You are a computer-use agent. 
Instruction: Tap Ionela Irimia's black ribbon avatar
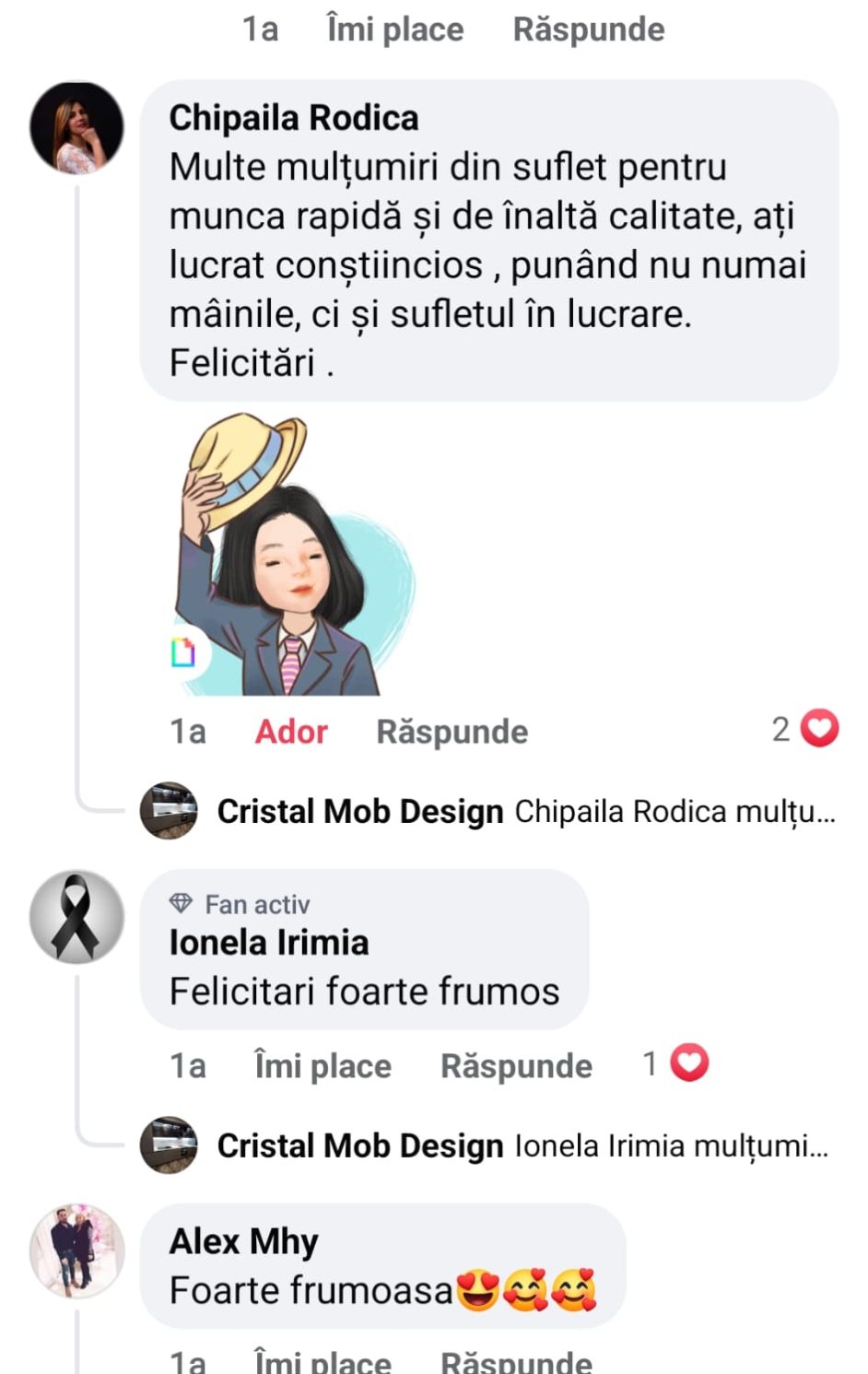coord(76,917)
